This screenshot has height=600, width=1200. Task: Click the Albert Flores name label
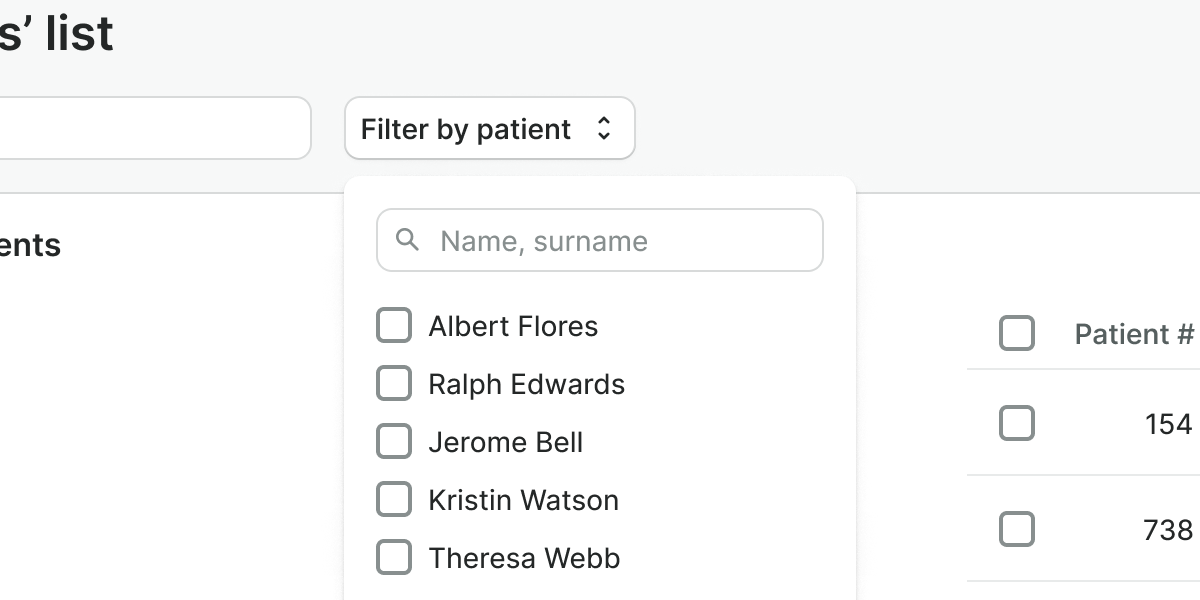(x=513, y=326)
